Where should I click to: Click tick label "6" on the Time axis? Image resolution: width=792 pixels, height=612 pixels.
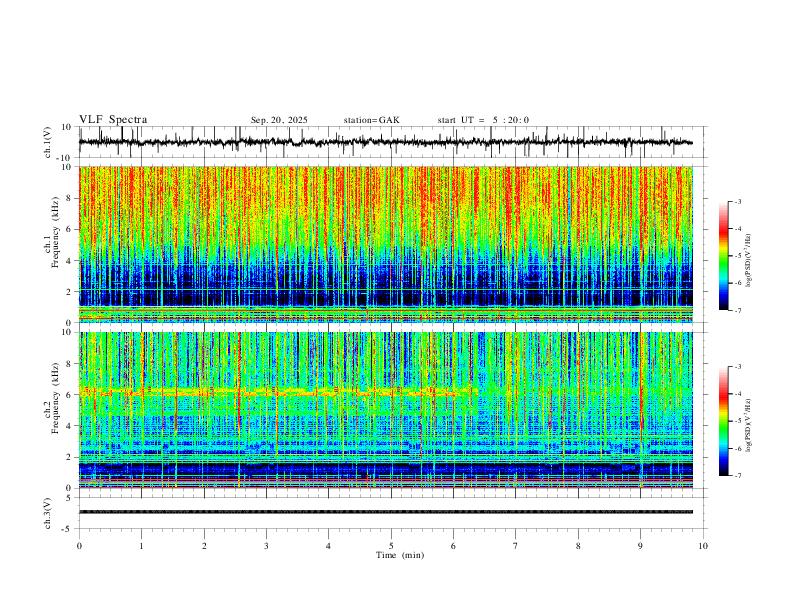(x=453, y=546)
